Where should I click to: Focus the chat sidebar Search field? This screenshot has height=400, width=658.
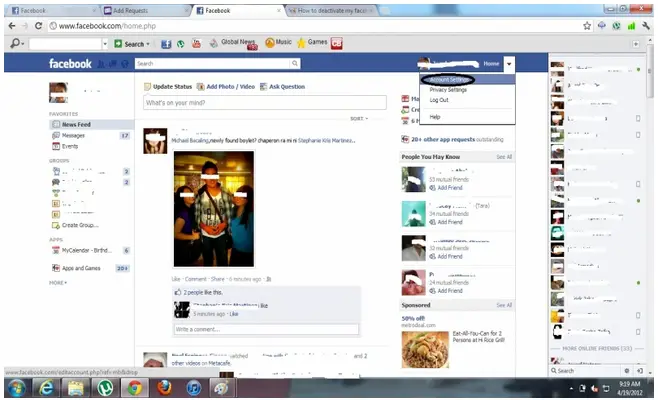[x=585, y=371]
